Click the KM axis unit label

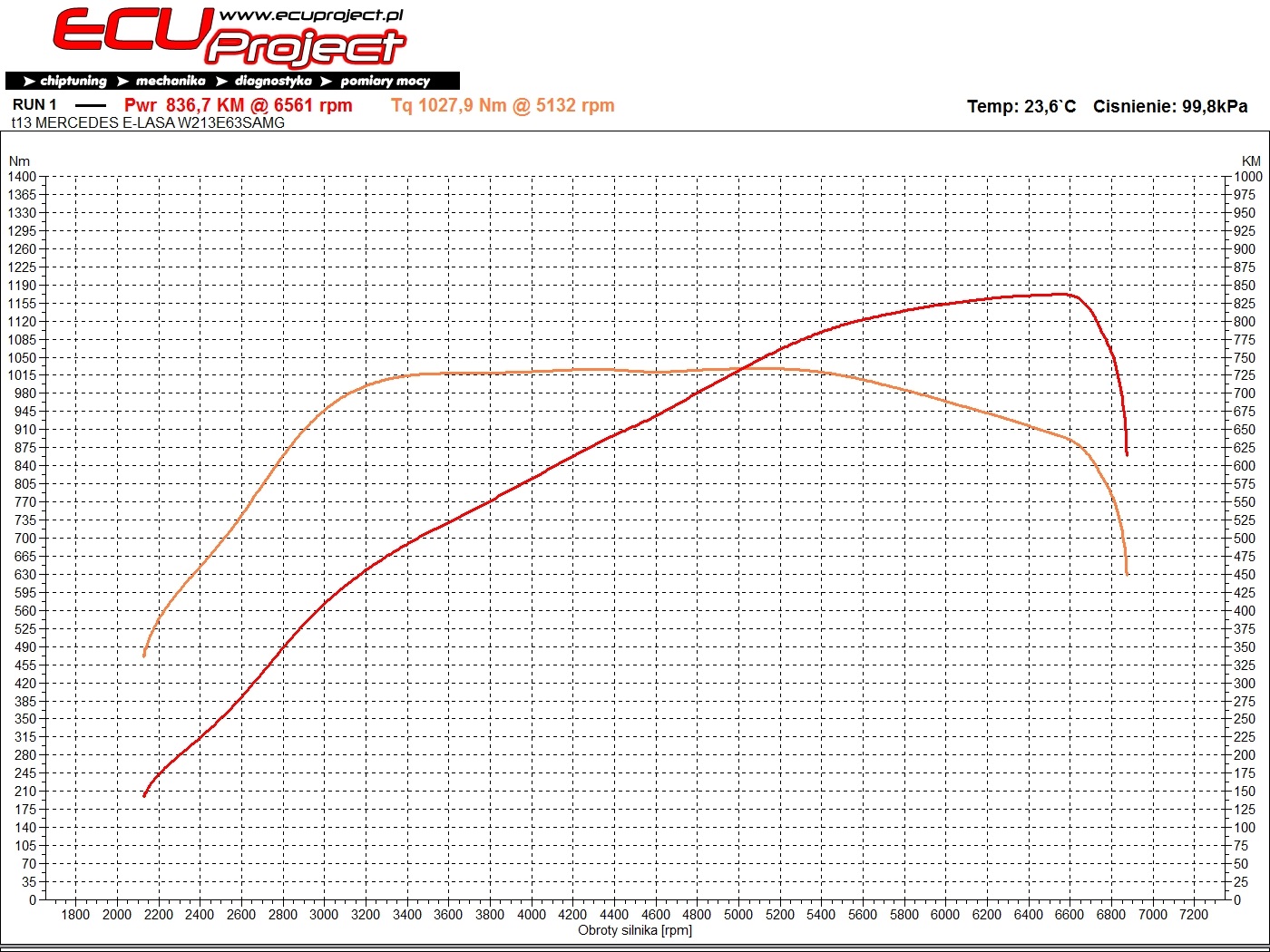pos(1251,161)
